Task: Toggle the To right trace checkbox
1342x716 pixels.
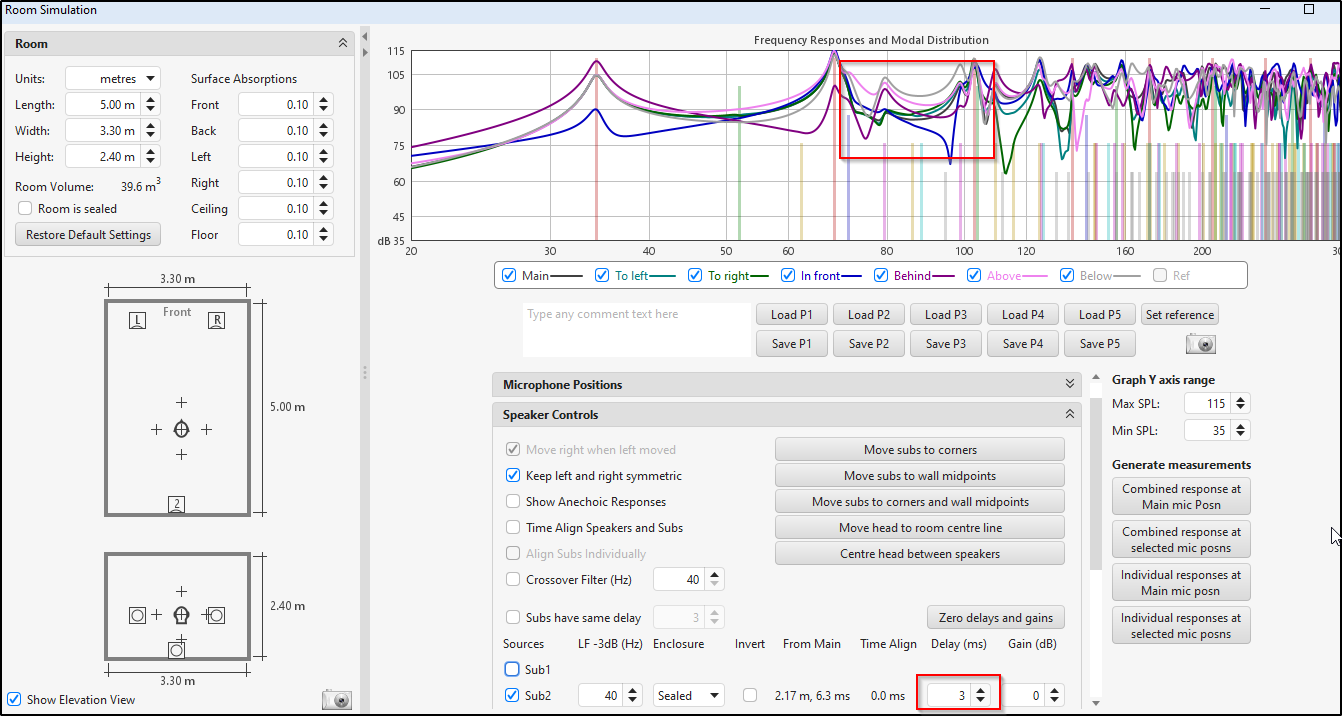Action: pyautogui.click(x=695, y=275)
